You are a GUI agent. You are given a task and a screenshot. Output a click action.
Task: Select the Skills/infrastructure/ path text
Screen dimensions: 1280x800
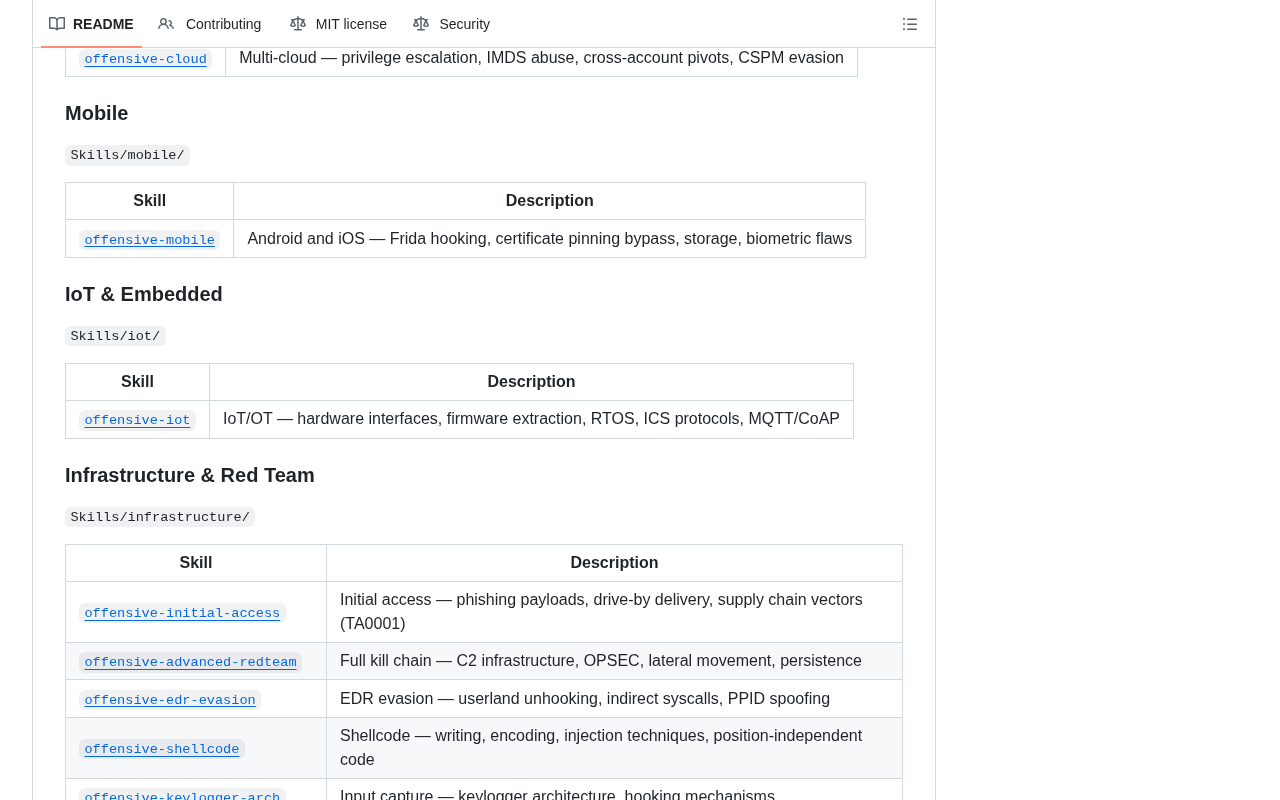(160, 517)
